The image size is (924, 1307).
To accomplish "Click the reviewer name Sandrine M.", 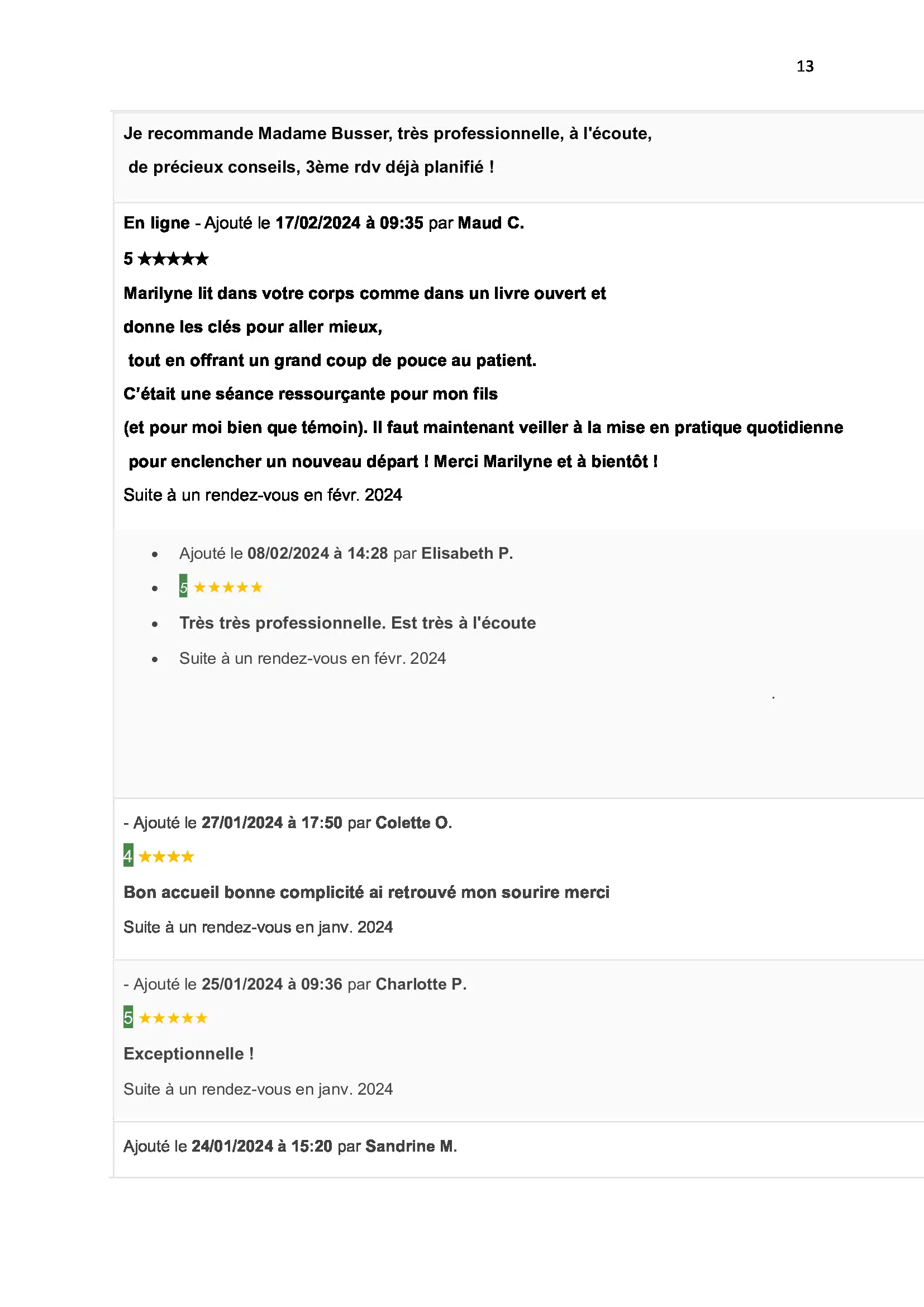I will click(x=411, y=1146).
